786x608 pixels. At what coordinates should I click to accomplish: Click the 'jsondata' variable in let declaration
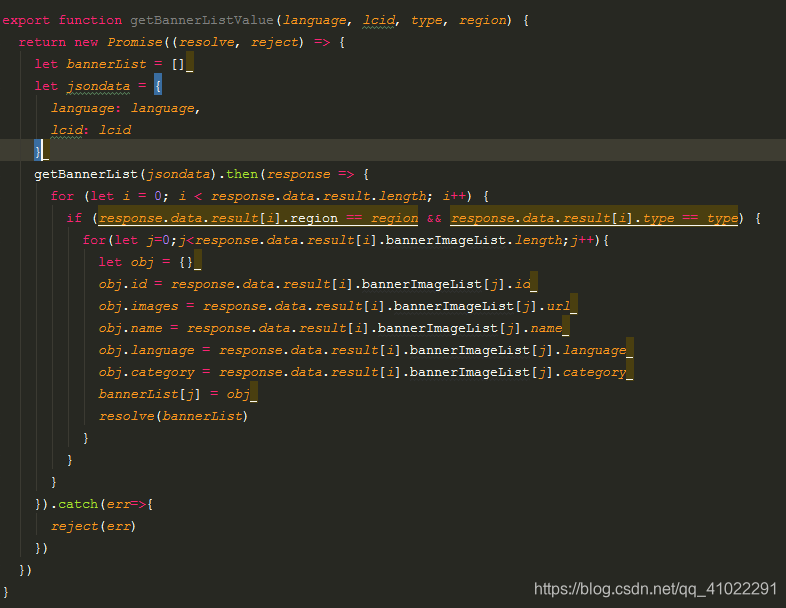click(x=98, y=86)
